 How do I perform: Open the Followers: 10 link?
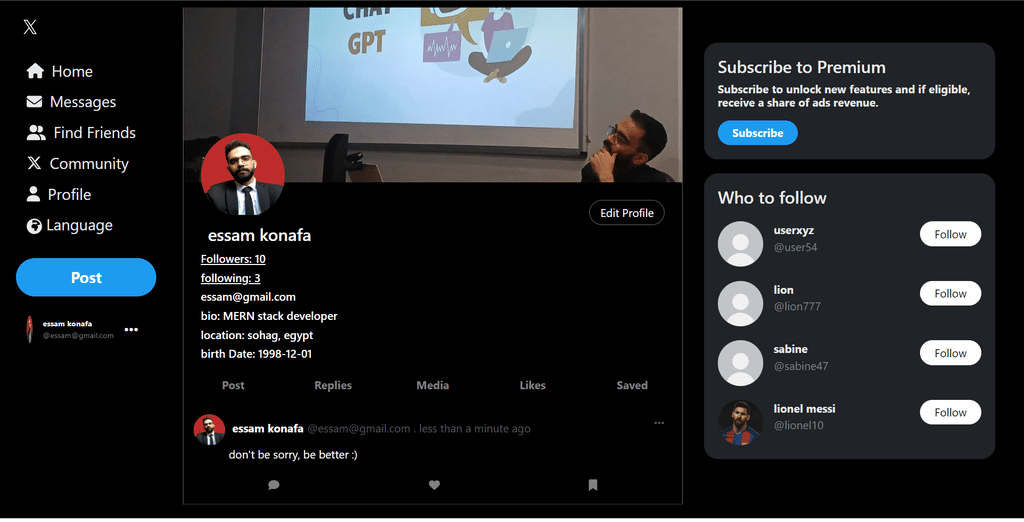(233, 259)
